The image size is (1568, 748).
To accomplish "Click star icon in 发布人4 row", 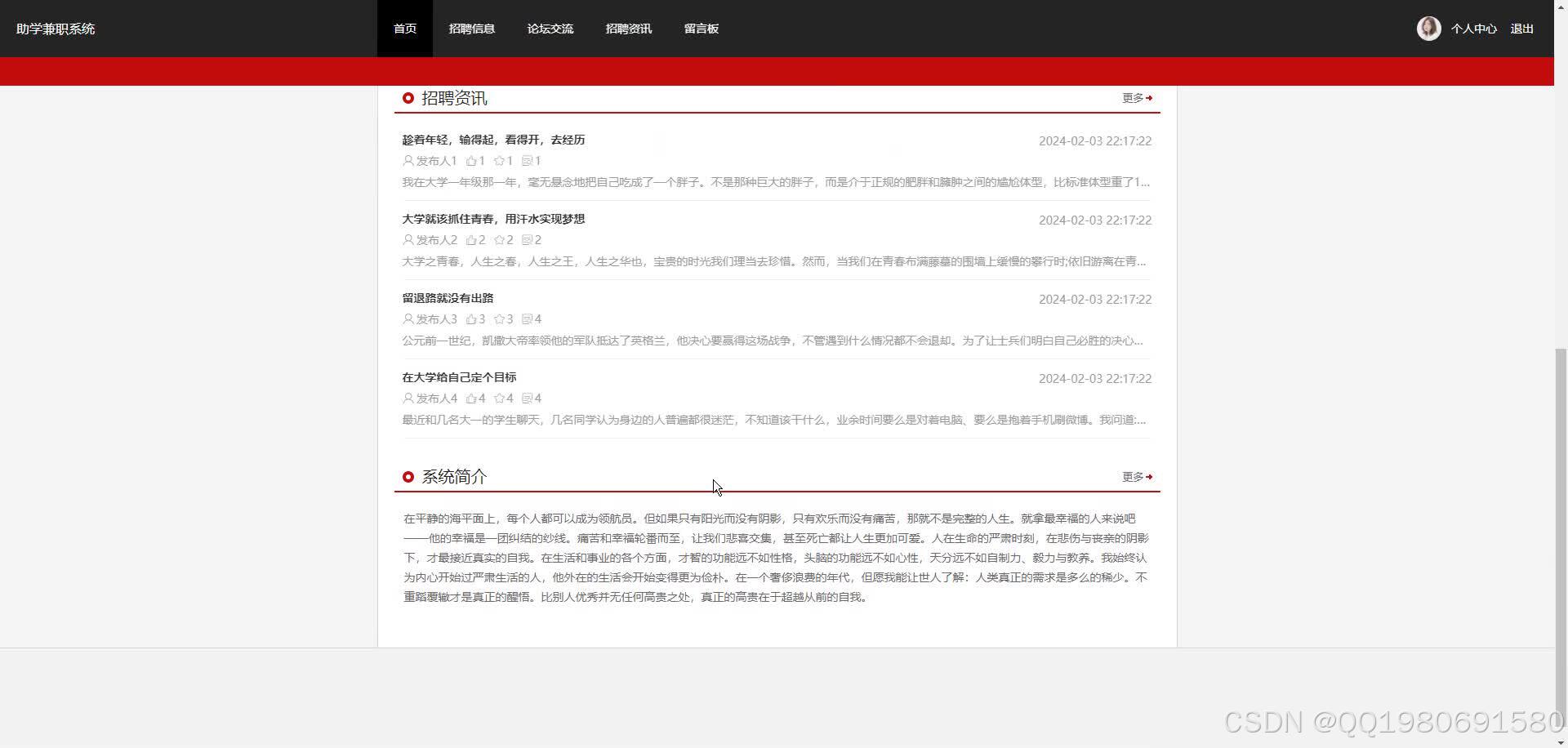I will (499, 398).
